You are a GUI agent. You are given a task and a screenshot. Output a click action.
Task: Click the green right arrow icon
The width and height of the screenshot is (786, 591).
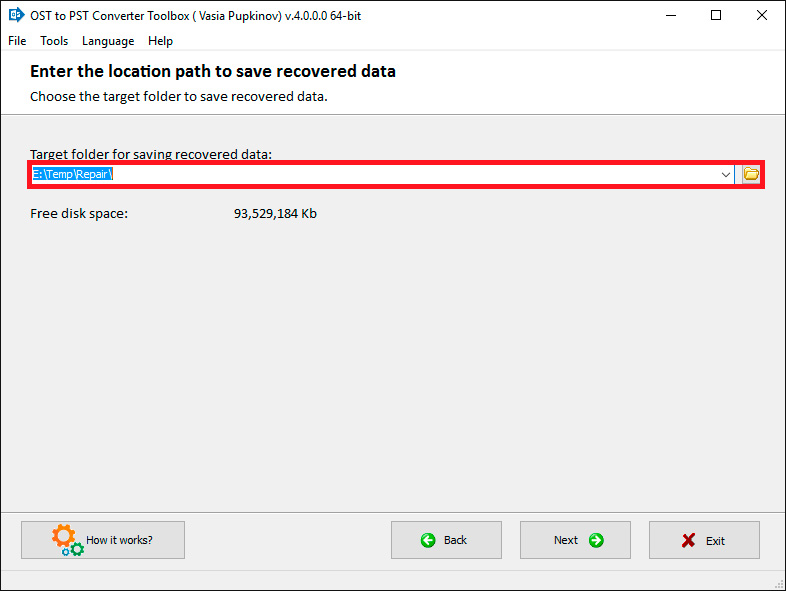point(596,540)
